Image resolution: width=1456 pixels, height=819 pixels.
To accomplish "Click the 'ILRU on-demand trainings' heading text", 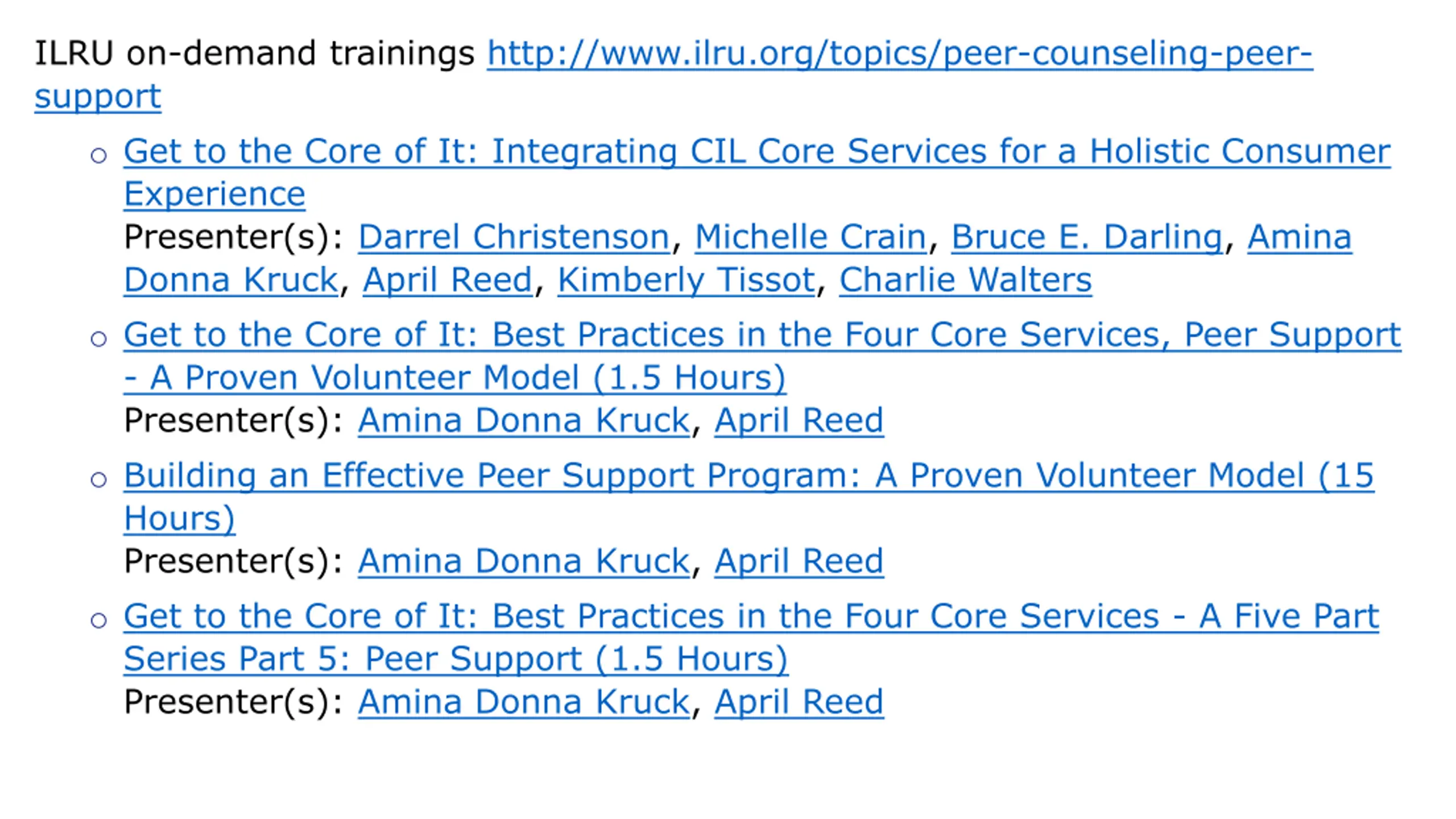I will point(254,53).
